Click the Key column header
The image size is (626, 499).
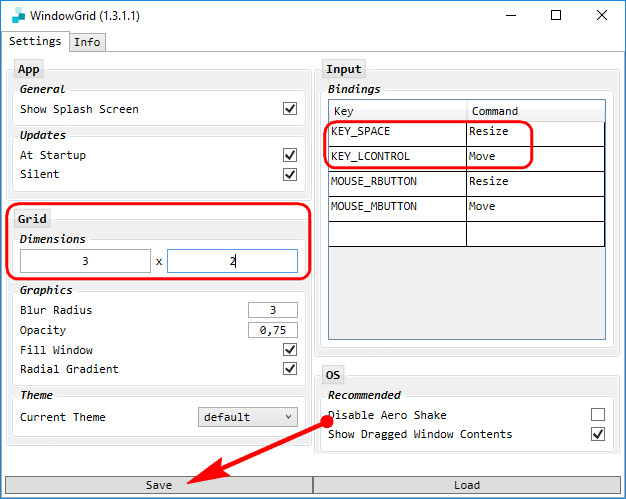click(x=398, y=111)
